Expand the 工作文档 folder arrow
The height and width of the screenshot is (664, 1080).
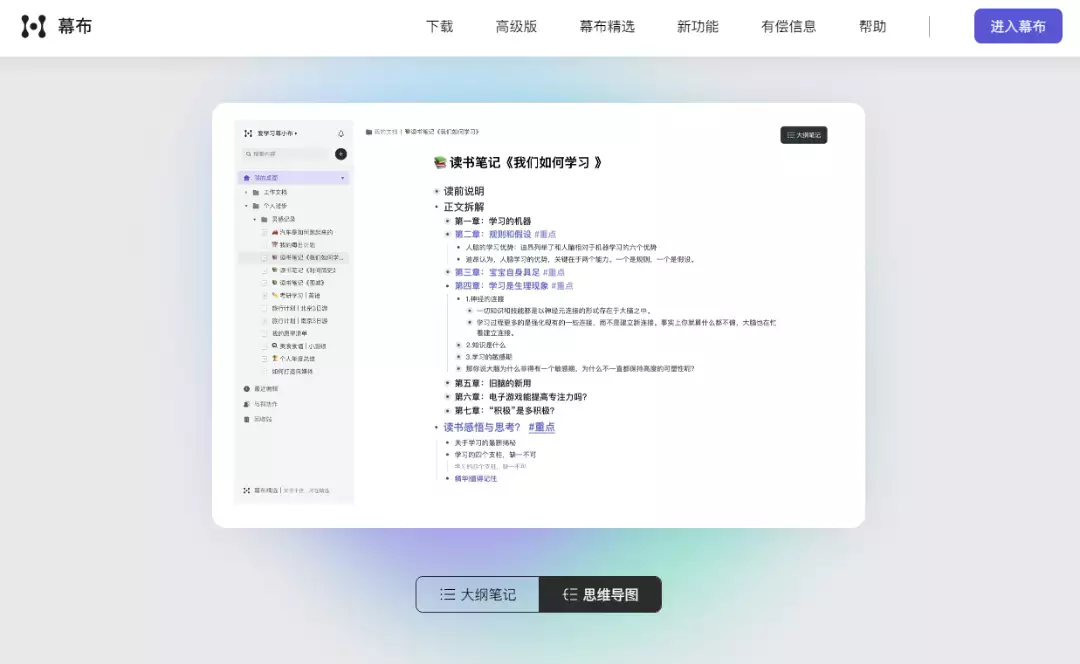246,192
